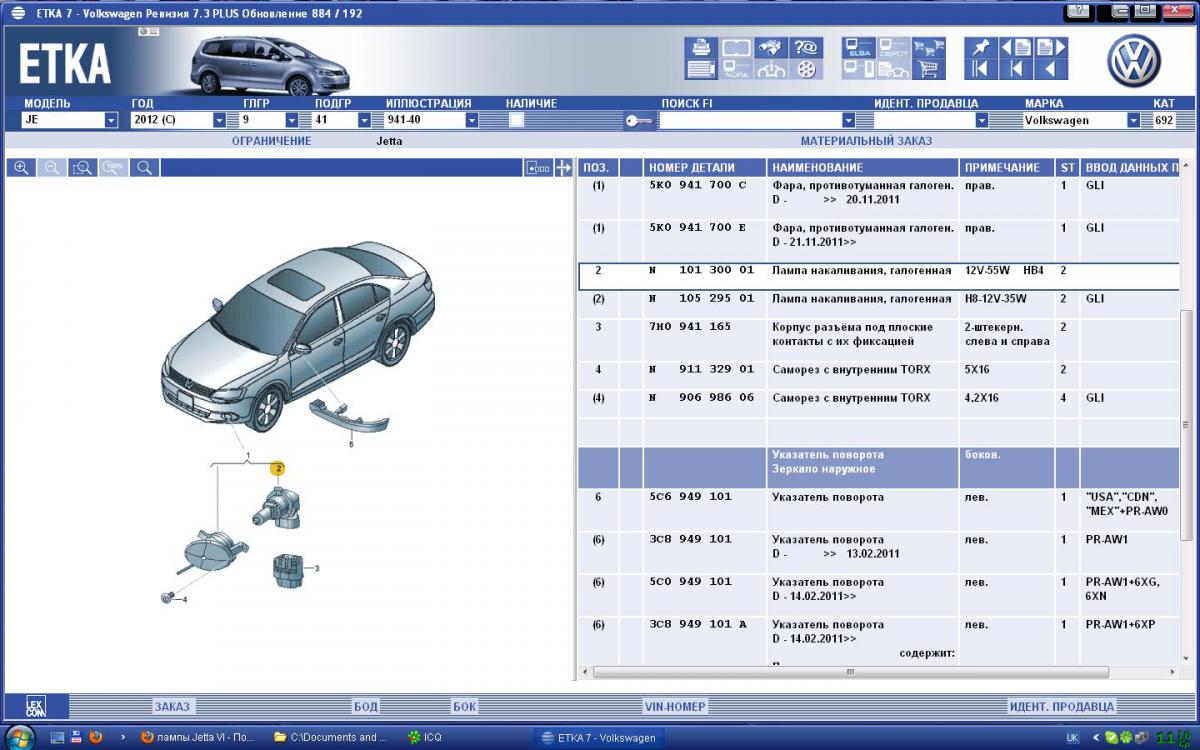The height and width of the screenshot is (750, 1200).
Task: Click the ПРИМЕЧАНИЕ column header
Action: pos(1007,168)
